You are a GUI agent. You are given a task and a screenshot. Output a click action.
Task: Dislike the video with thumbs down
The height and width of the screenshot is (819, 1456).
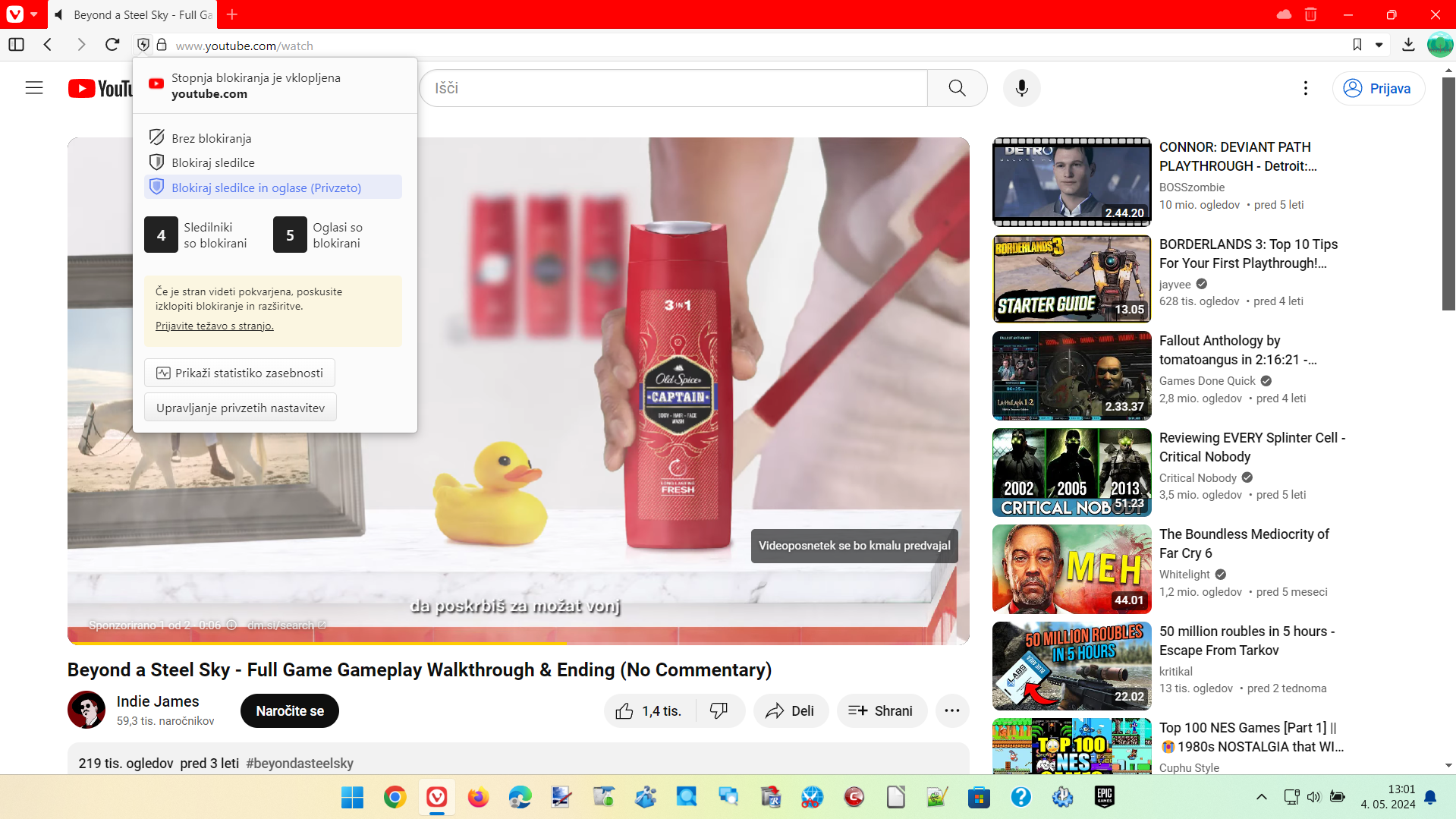[x=719, y=710]
